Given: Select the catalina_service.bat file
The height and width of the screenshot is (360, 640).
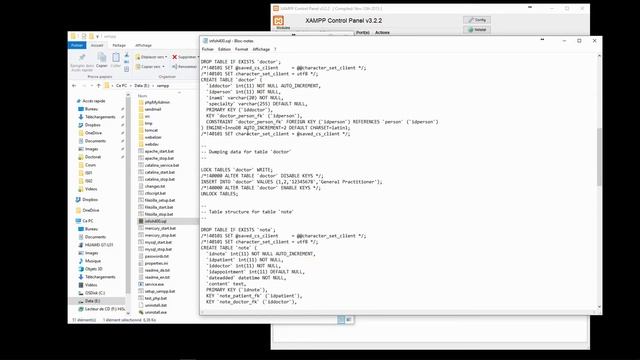Looking at the screenshot, I should 162,165.
